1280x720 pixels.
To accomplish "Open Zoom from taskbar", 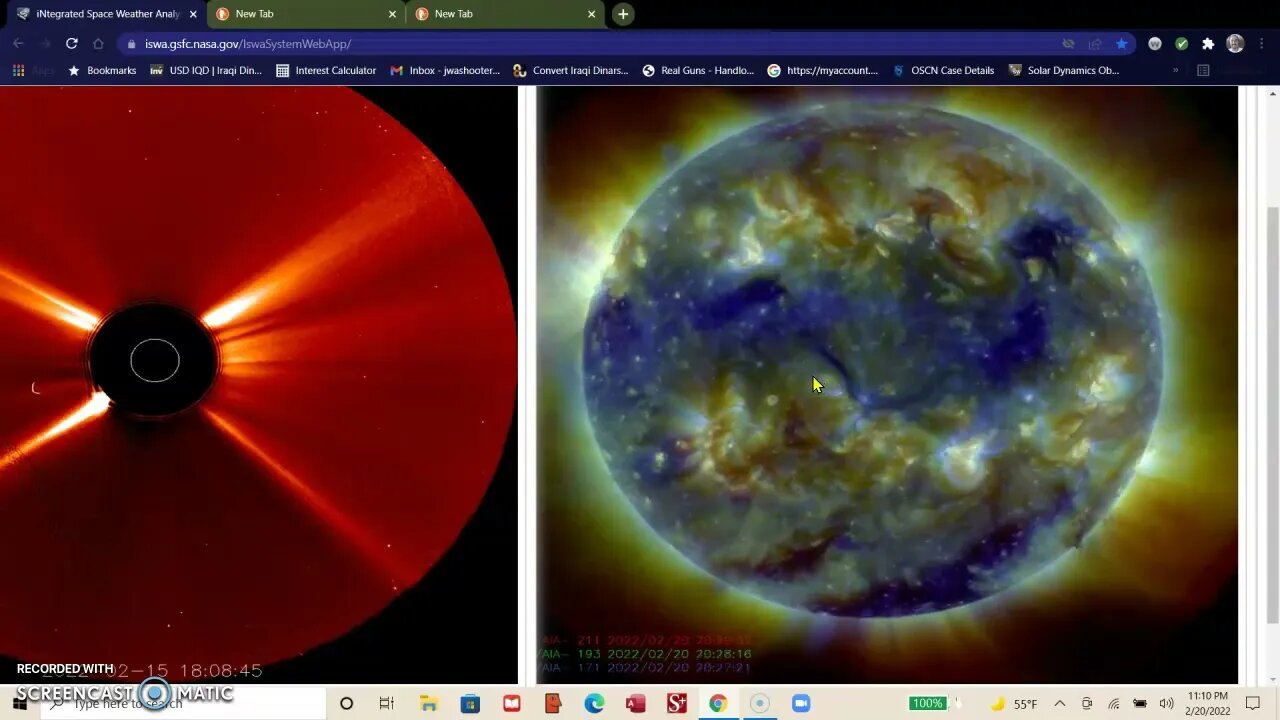I will [800, 703].
